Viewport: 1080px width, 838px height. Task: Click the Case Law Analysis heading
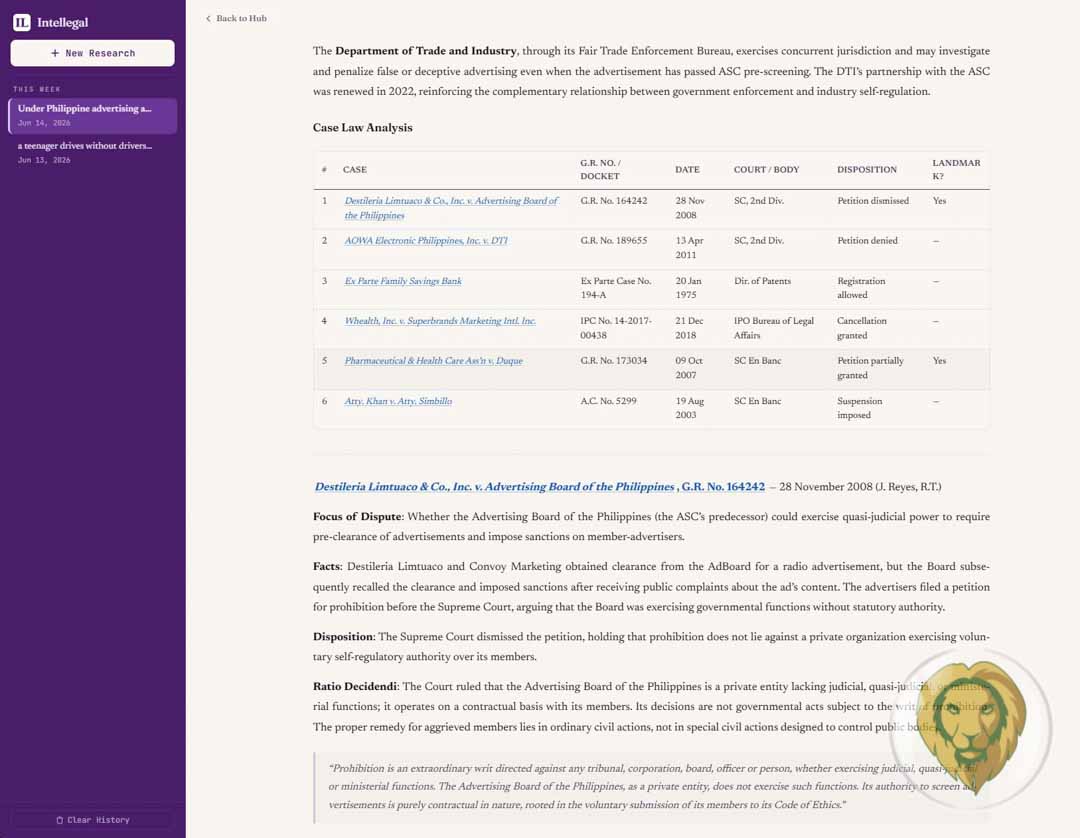point(362,127)
